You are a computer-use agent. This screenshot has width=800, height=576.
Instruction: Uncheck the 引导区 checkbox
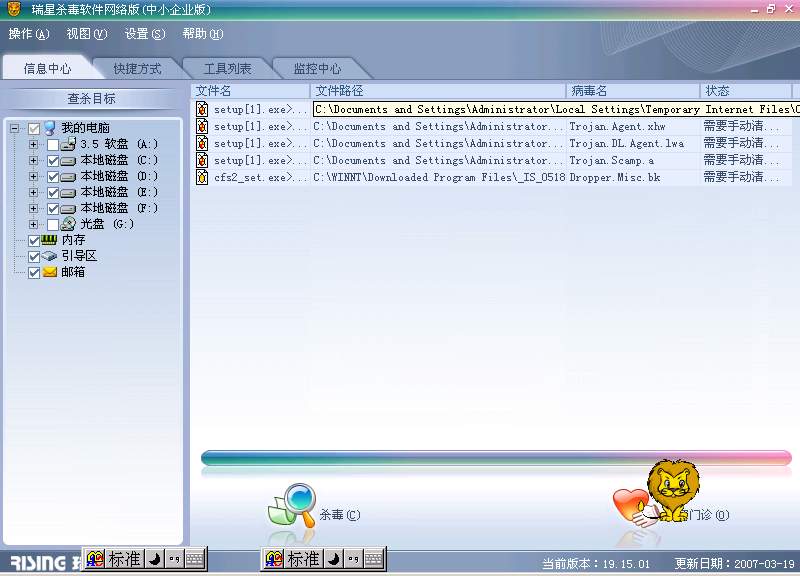(x=34, y=257)
